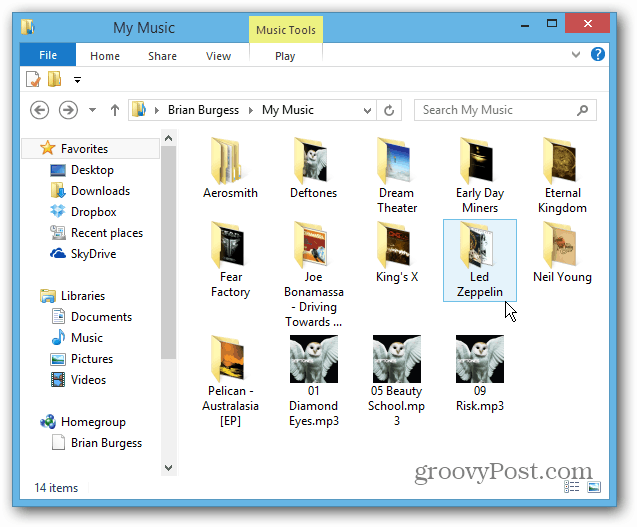Click the navigation pane scrollbar thumb
Image resolution: width=637 pixels, height=527 pixels.
click(169, 253)
